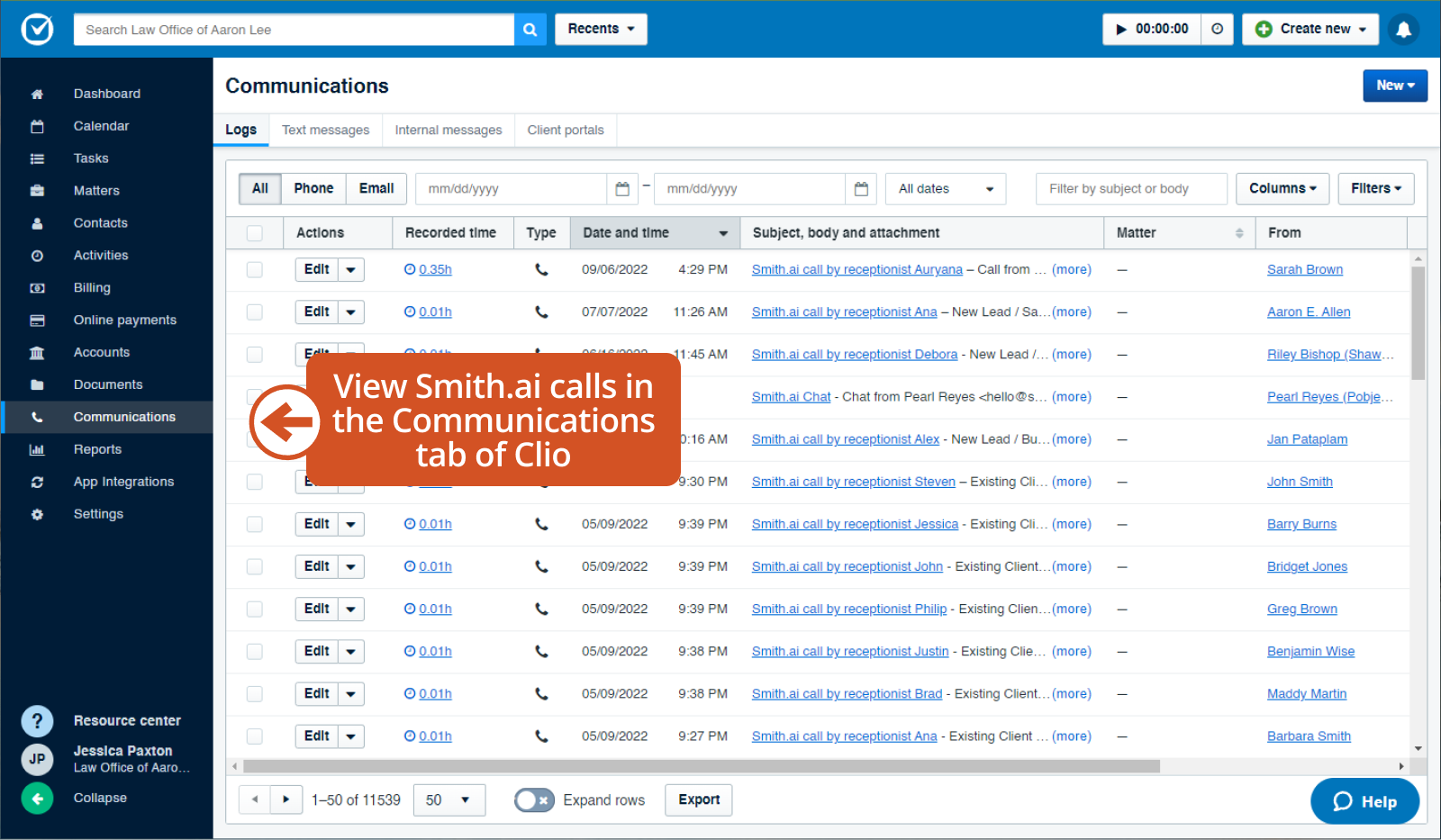Click the notification bell icon
This screenshot has width=1441, height=840.
click(1404, 29)
